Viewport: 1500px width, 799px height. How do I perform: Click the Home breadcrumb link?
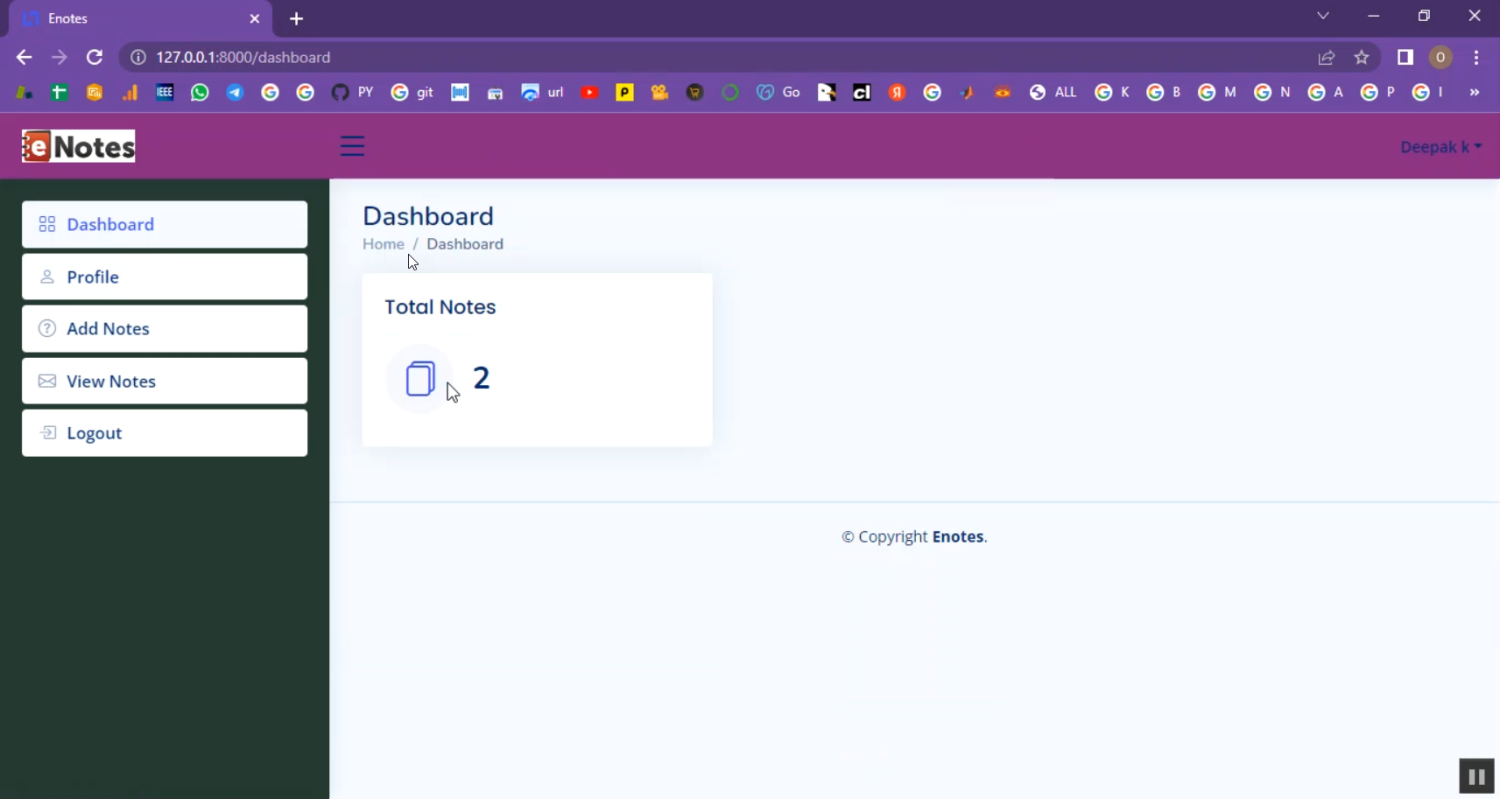click(383, 244)
